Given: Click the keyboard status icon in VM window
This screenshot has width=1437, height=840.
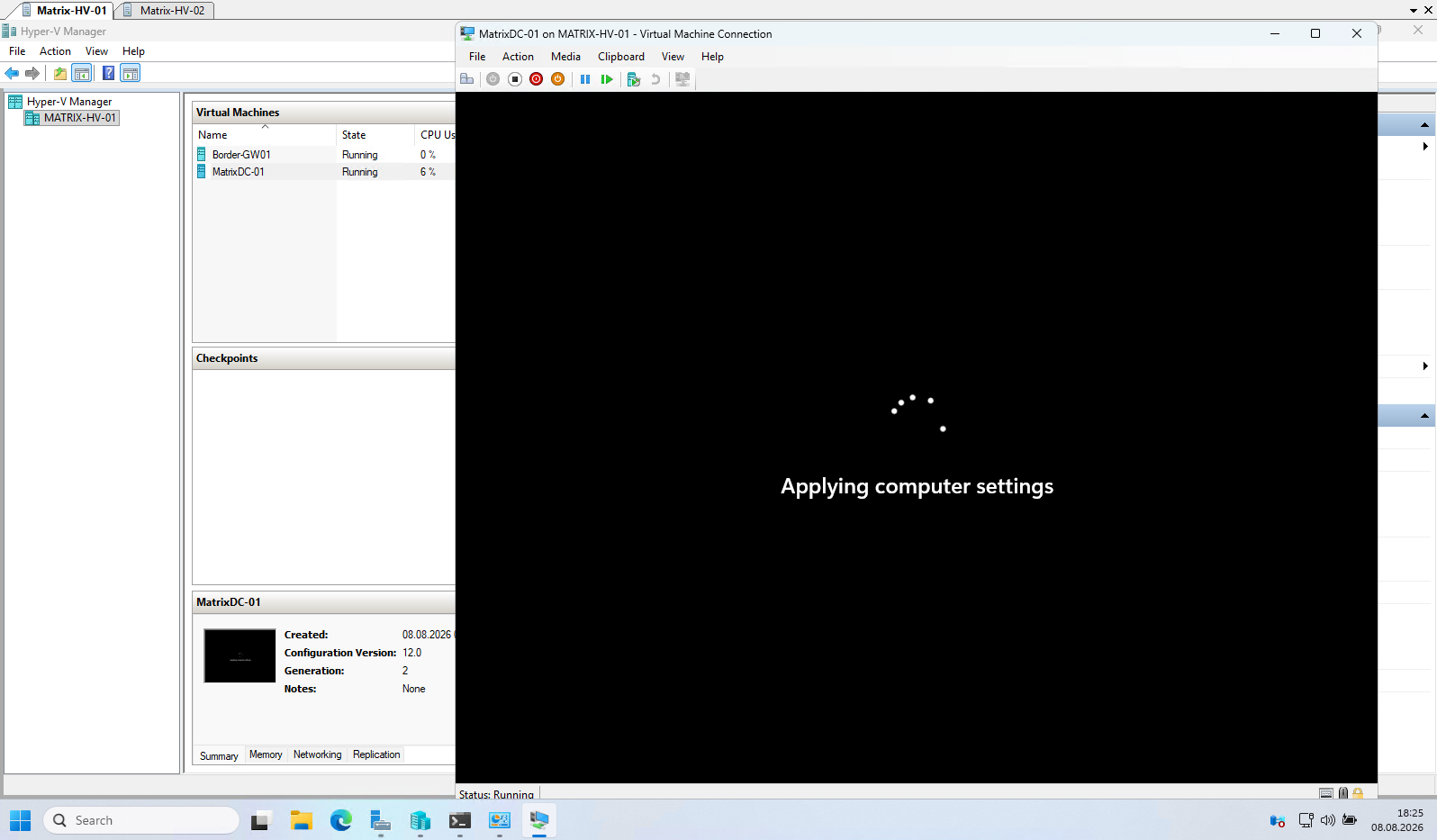Looking at the screenshot, I should coord(1326,793).
